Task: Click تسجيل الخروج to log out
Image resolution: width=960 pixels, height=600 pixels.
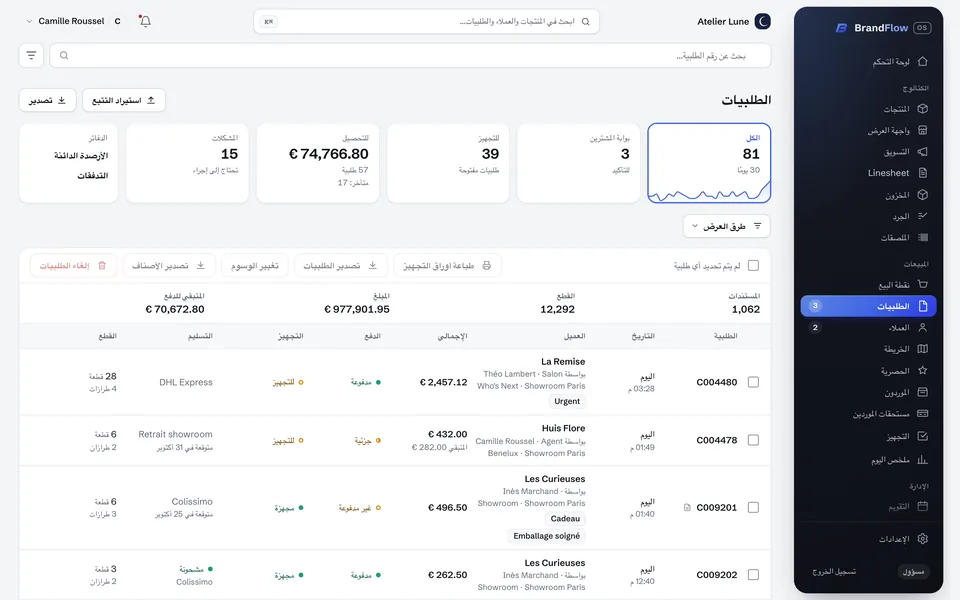Action: pyautogui.click(x=834, y=572)
